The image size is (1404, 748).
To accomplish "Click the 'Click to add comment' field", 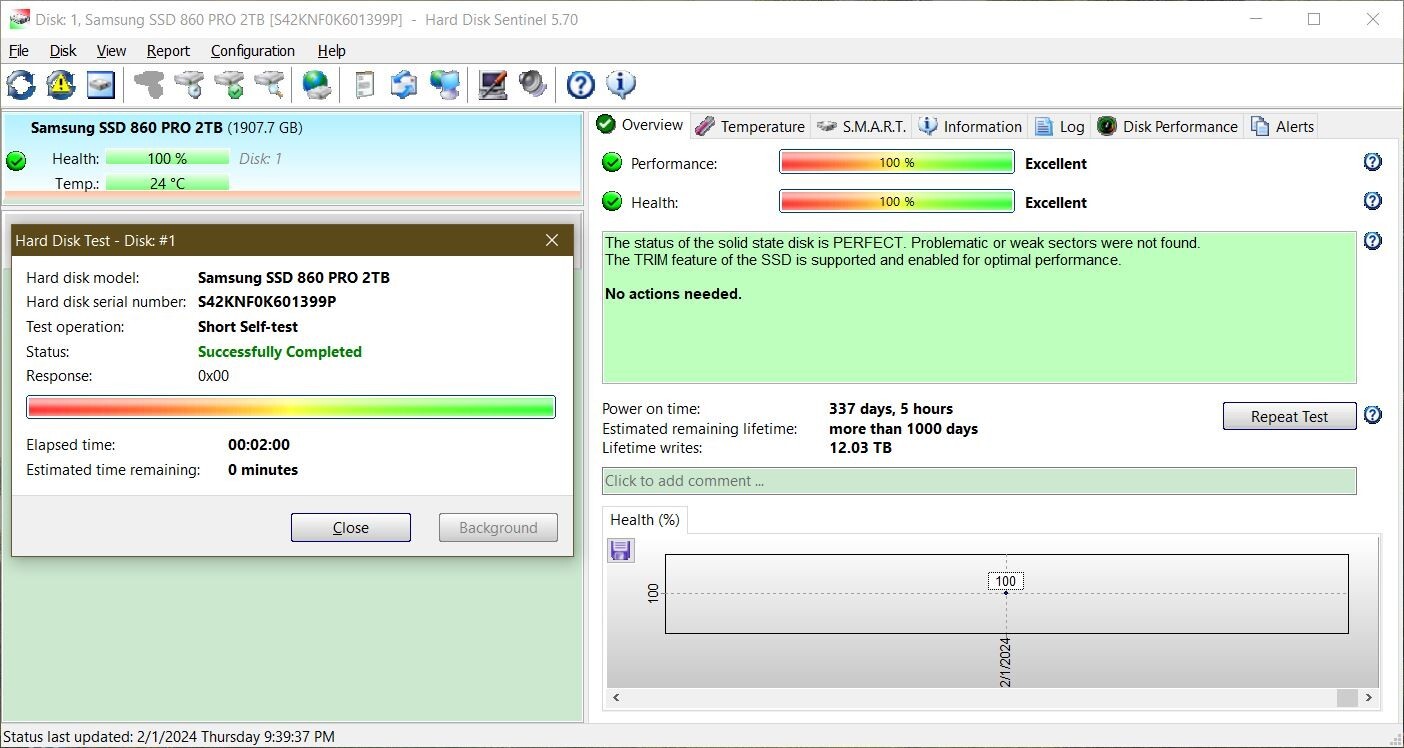I will pyautogui.click(x=979, y=481).
